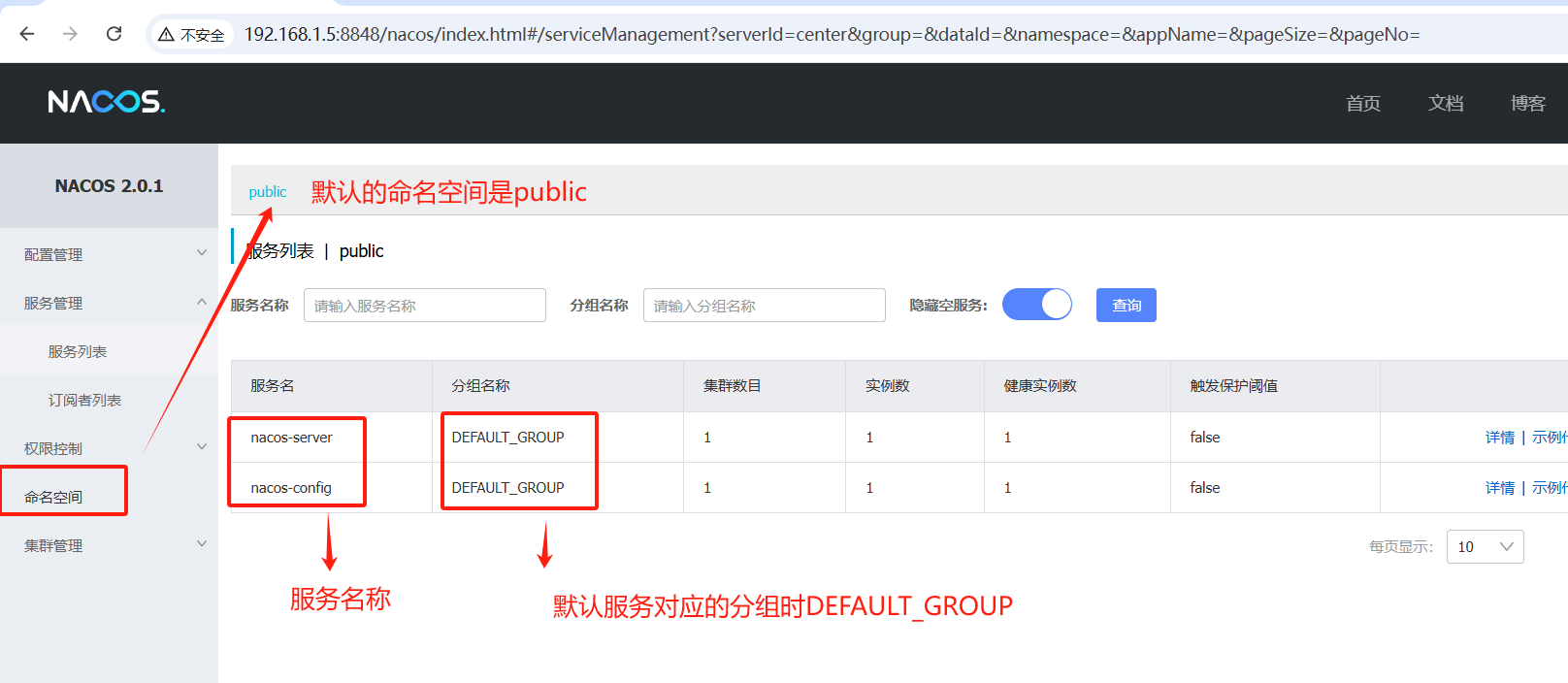This screenshot has width=1568, height=683.
Task: Click the not-secure warning icon in address bar
Action: pyautogui.click(x=167, y=35)
